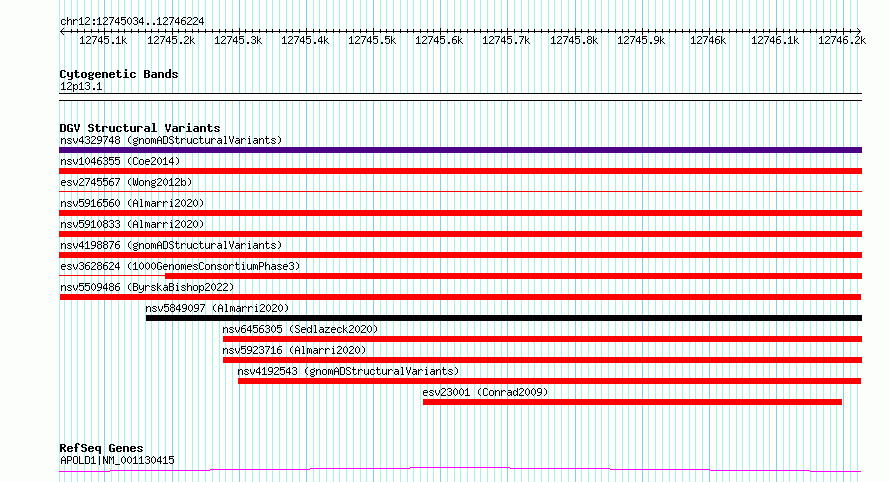Click the 12746.1k ruler tick label
This screenshot has width=890, height=482.
pyautogui.click(x=775, y=40)
